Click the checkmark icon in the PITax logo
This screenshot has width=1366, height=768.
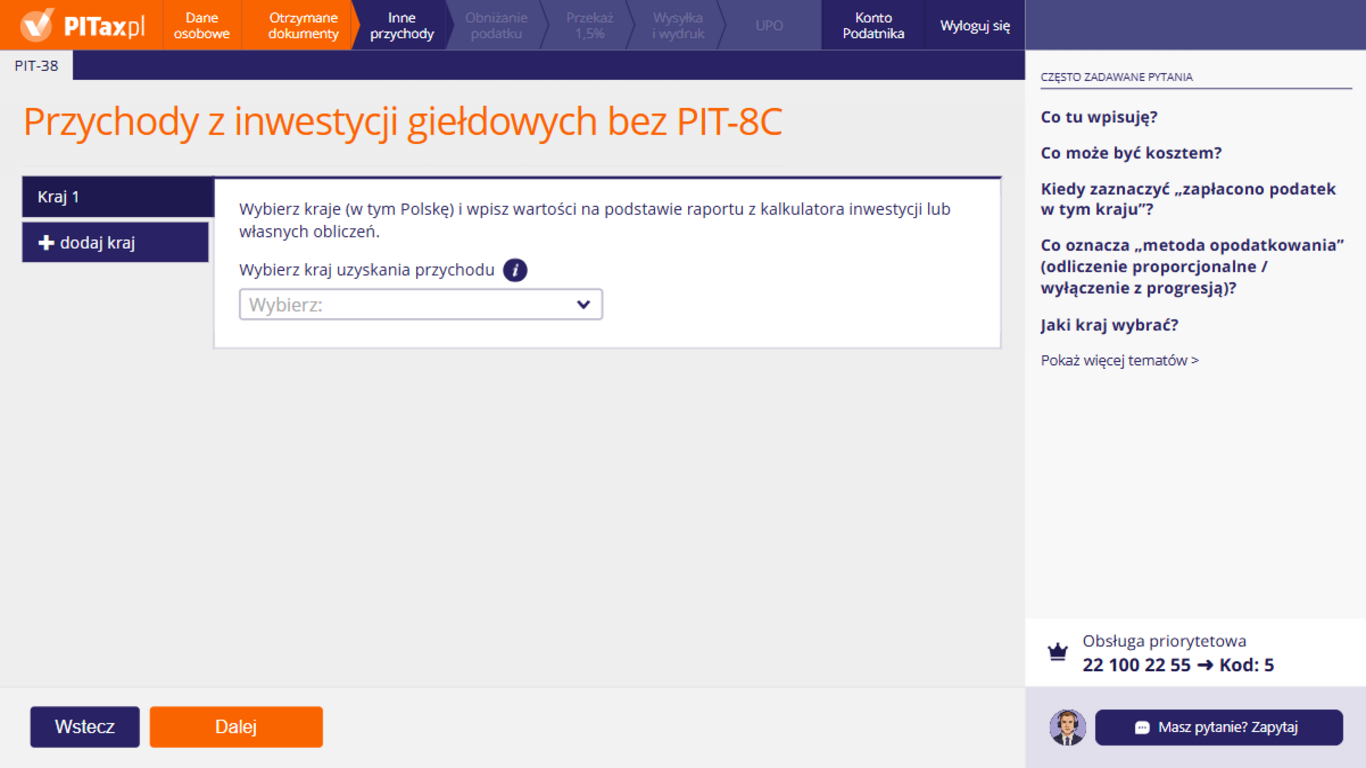point(40,24)
